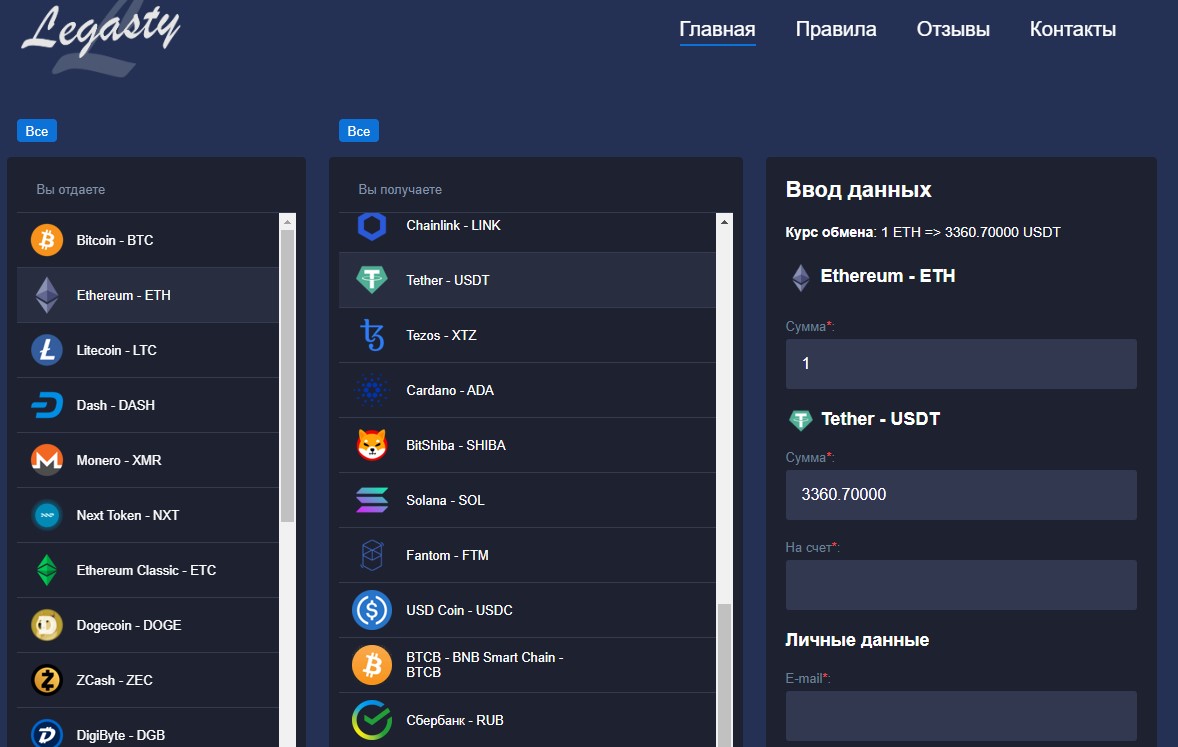This screenshot has height=747, width=1178.
Task: Click receive list scrollbar up arrow
Action: [724, 222]
